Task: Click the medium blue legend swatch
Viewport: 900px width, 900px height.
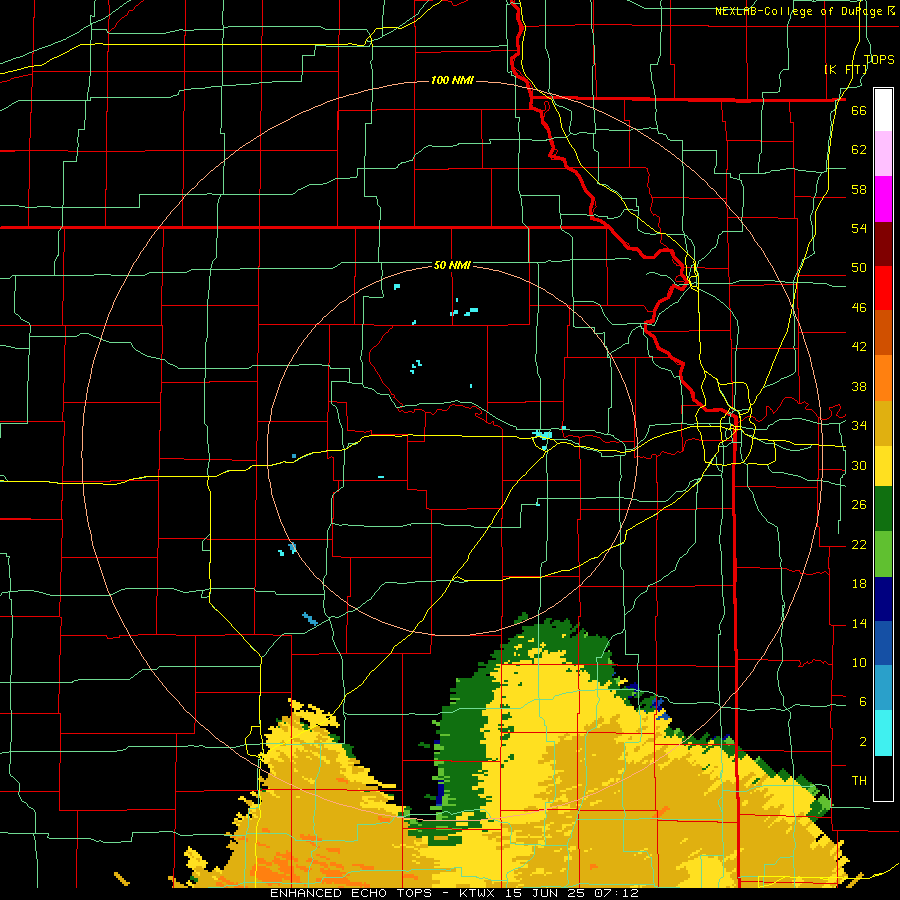Action: click(883, 643)
